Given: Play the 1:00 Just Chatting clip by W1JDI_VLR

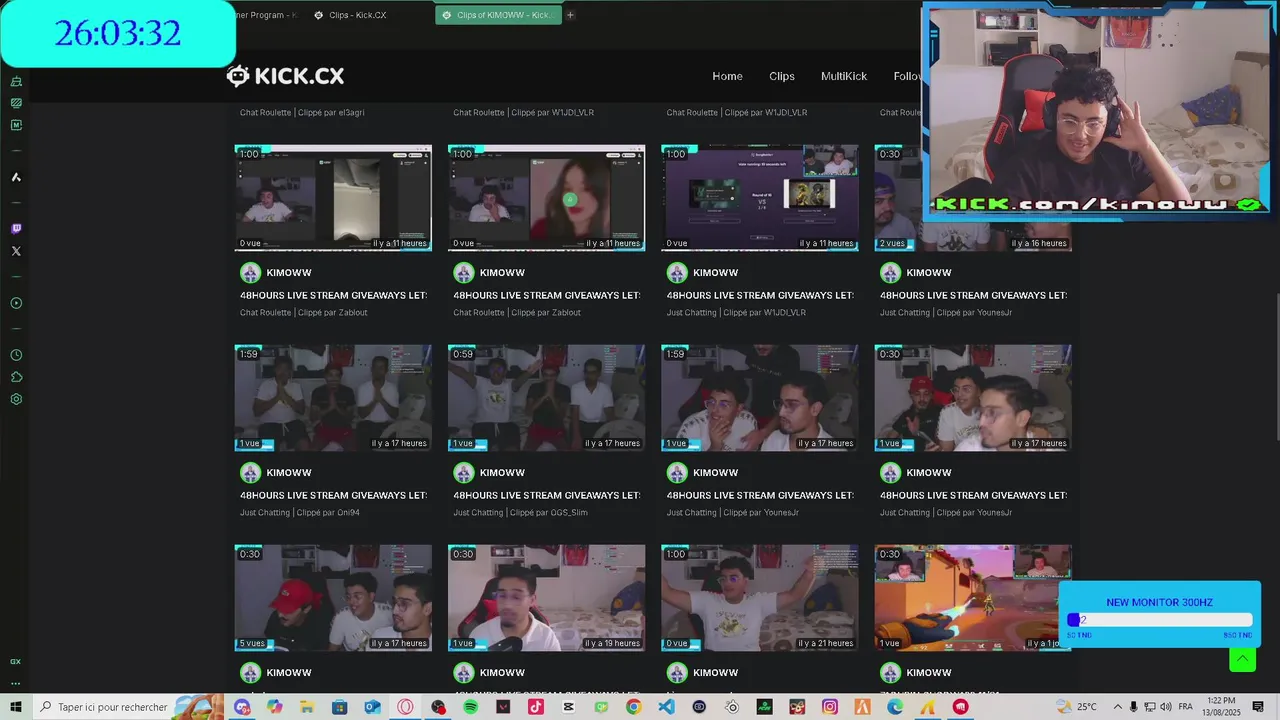Looking at the screenshot, I should 760,198.
